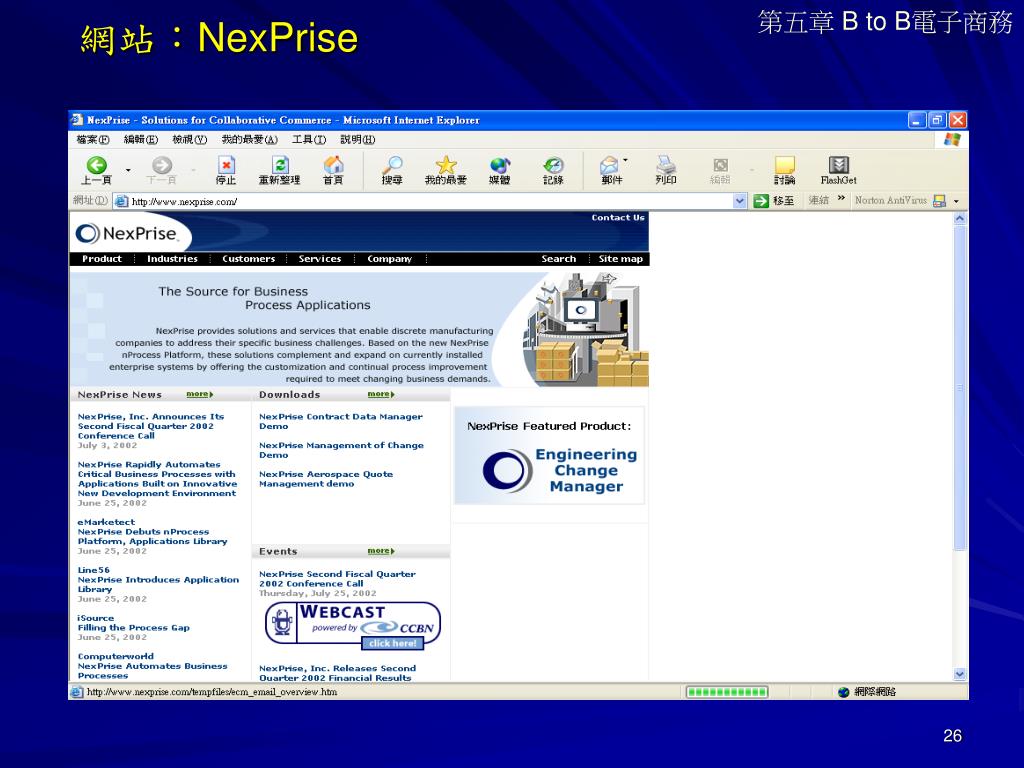1024x768 pixels.
Task: Open Releases Second Quarter 2002 Financial Results link
Action: 338,673
